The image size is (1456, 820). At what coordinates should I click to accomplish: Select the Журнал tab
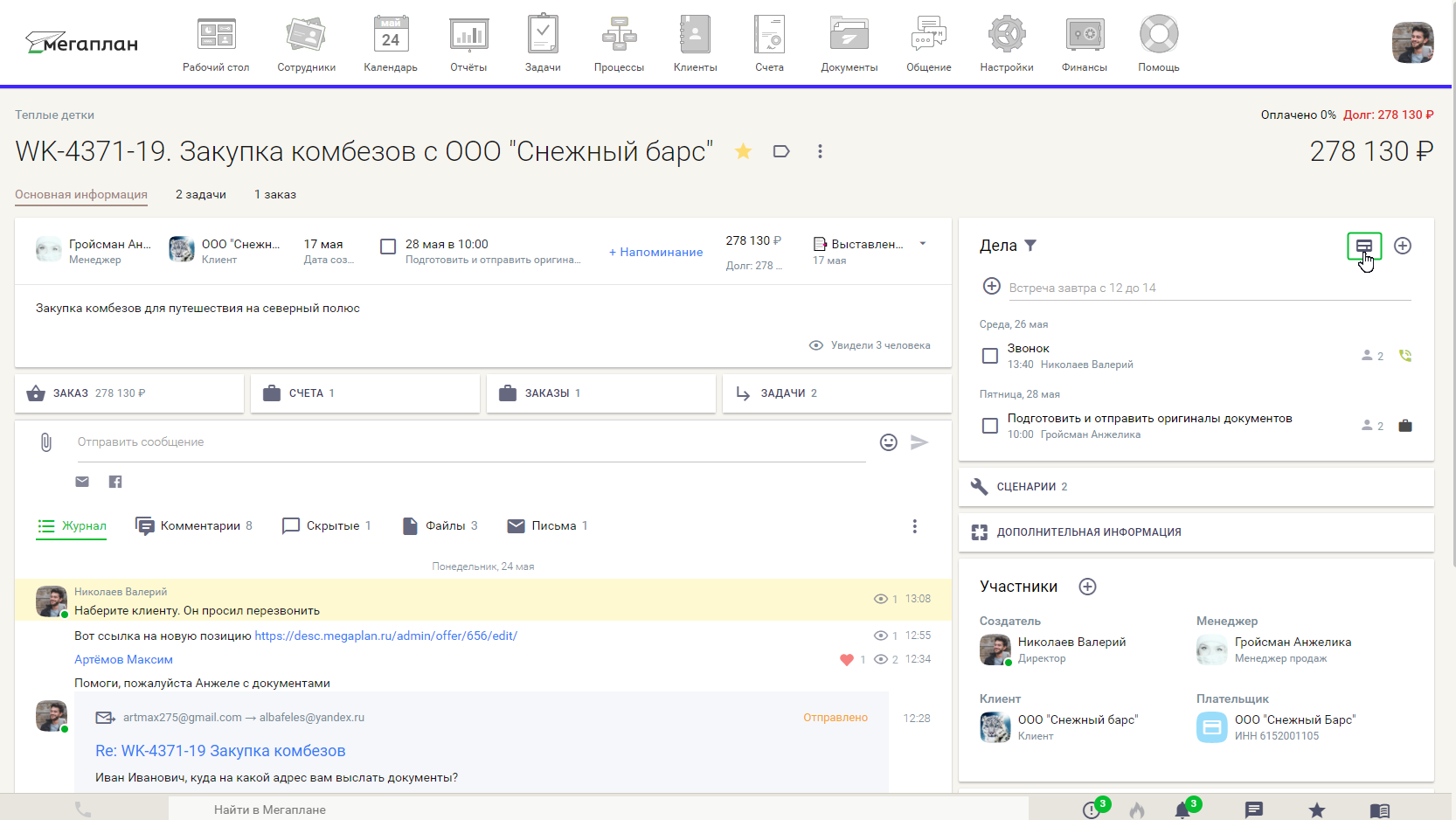tap(72, 525)
